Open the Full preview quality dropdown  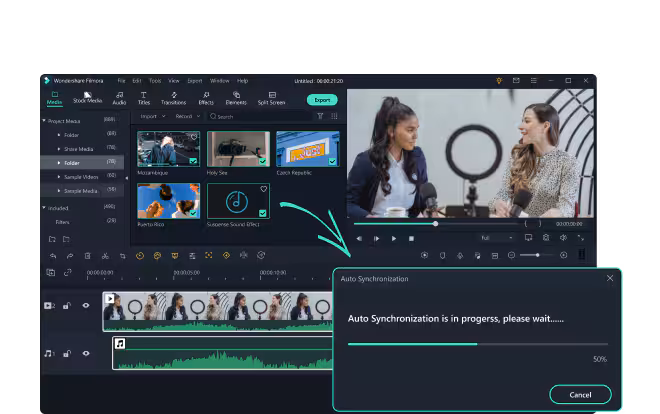tap(497, 238)
